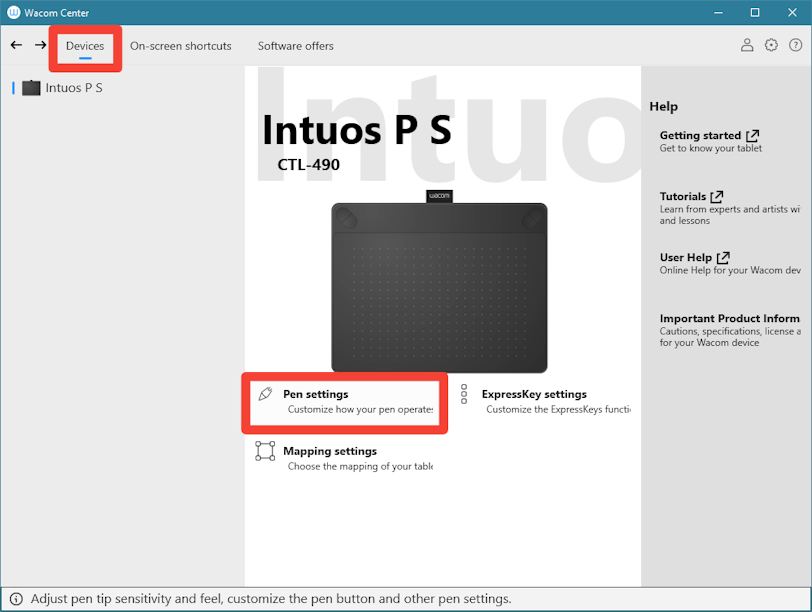The width and height of the screenshot is (812, 612).
Task: Click the pen icon beside Pen settings
Action: click(x=266, y=394)
